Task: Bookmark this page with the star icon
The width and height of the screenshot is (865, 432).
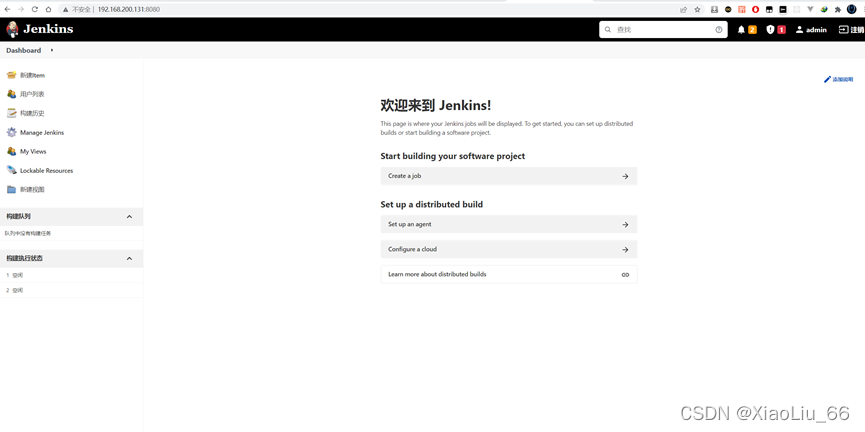Action: tap(697, 9)
